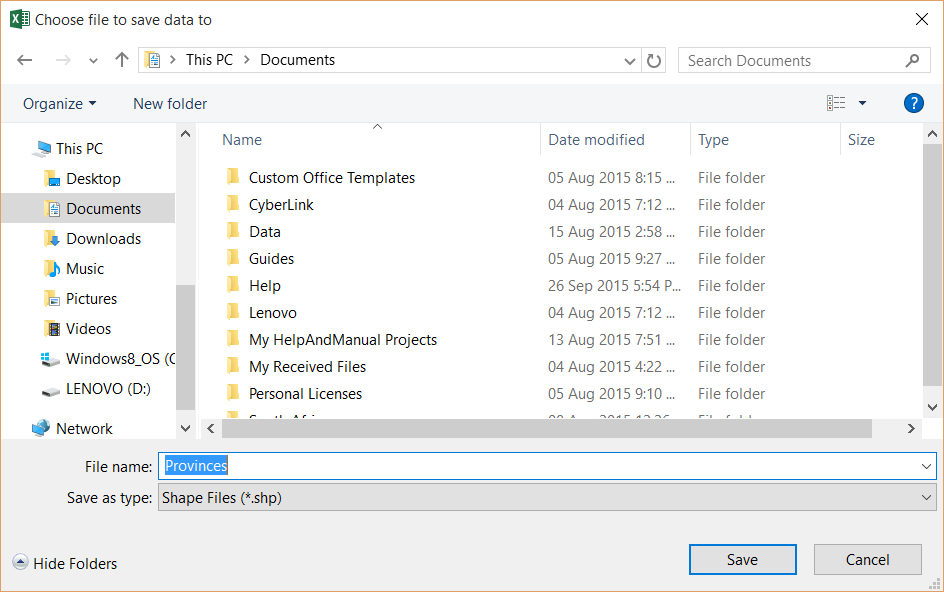Navigate back using the back arrow

24,60
